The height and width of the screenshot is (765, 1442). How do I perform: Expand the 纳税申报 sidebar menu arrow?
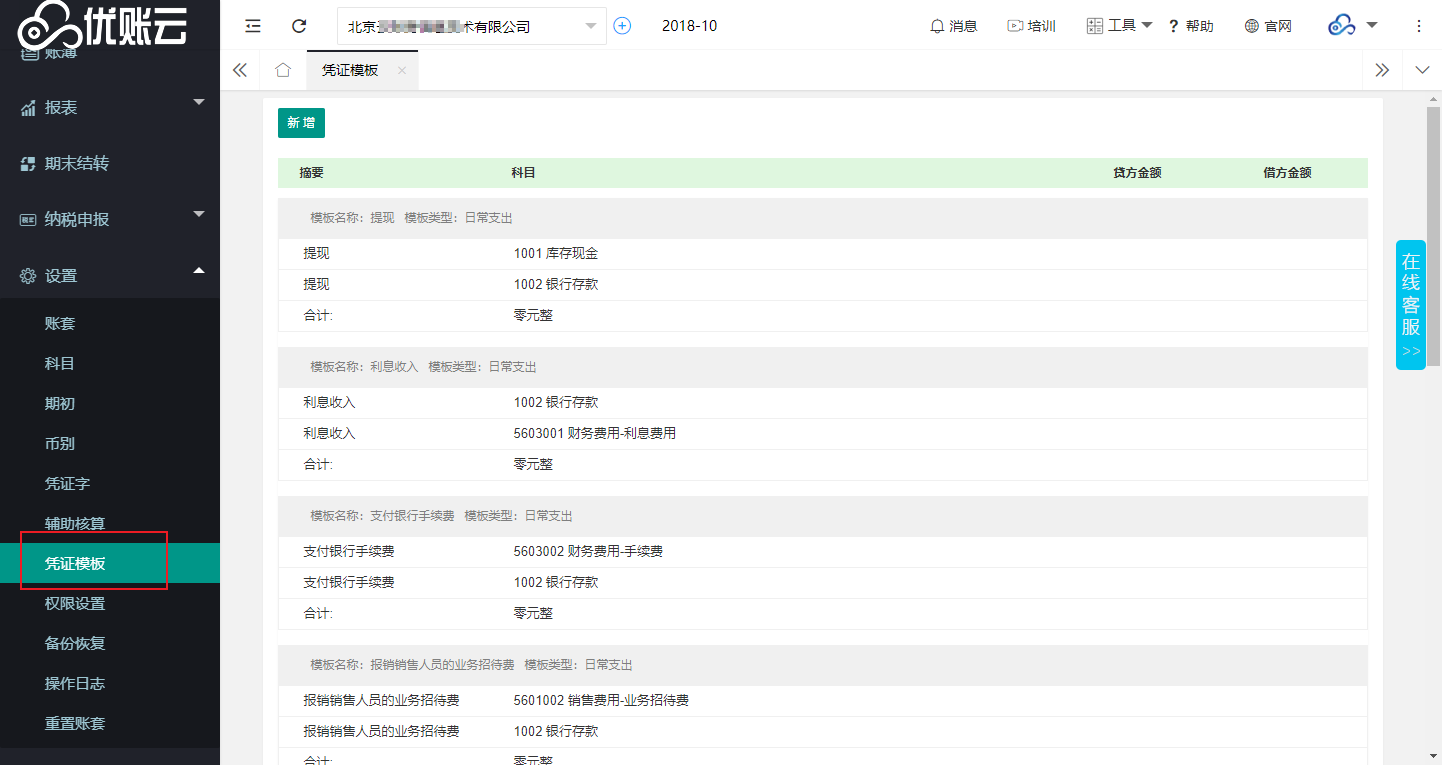[x=198, y=214]
